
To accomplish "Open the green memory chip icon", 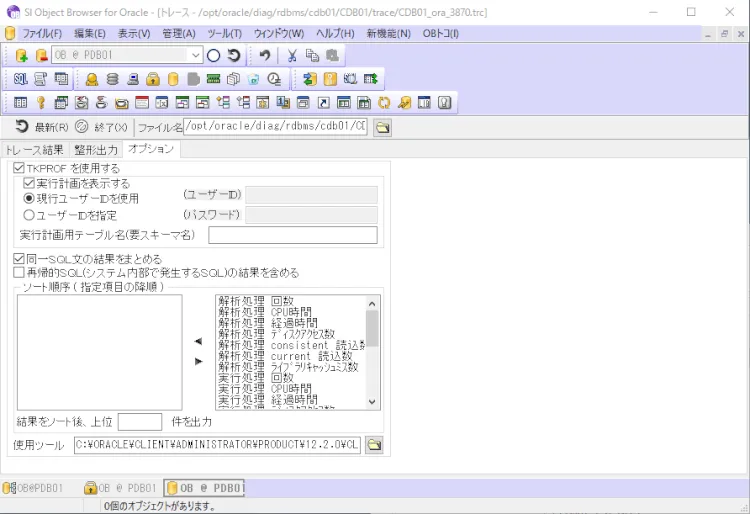I will click(x=213, y=79).
